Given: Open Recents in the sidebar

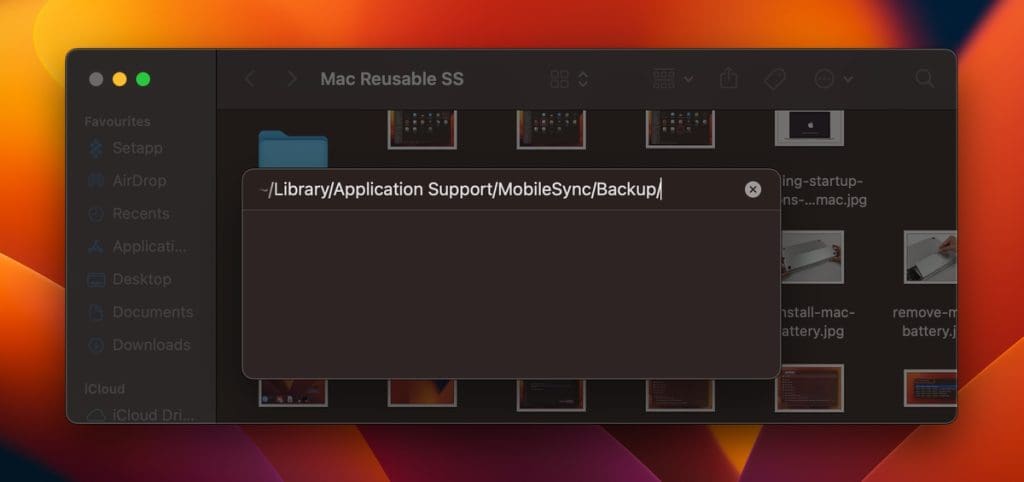Looking at the screenshot, I should [141, 214].
